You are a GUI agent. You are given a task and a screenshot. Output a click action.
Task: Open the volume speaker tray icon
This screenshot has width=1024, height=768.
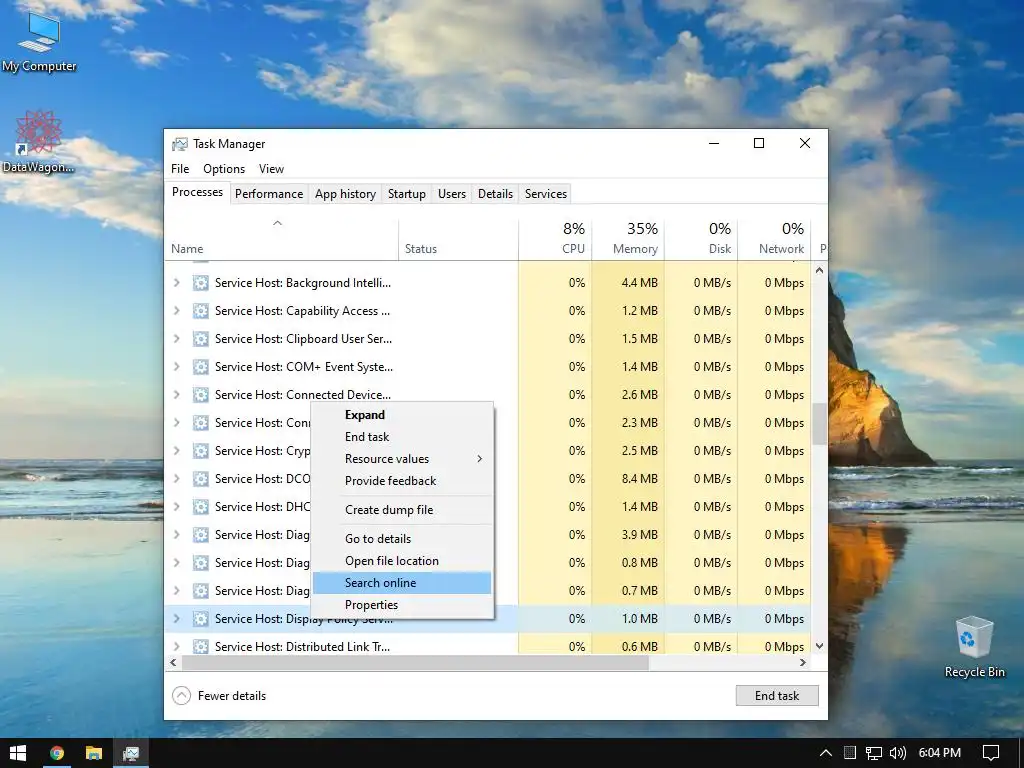tap(897, 753)
